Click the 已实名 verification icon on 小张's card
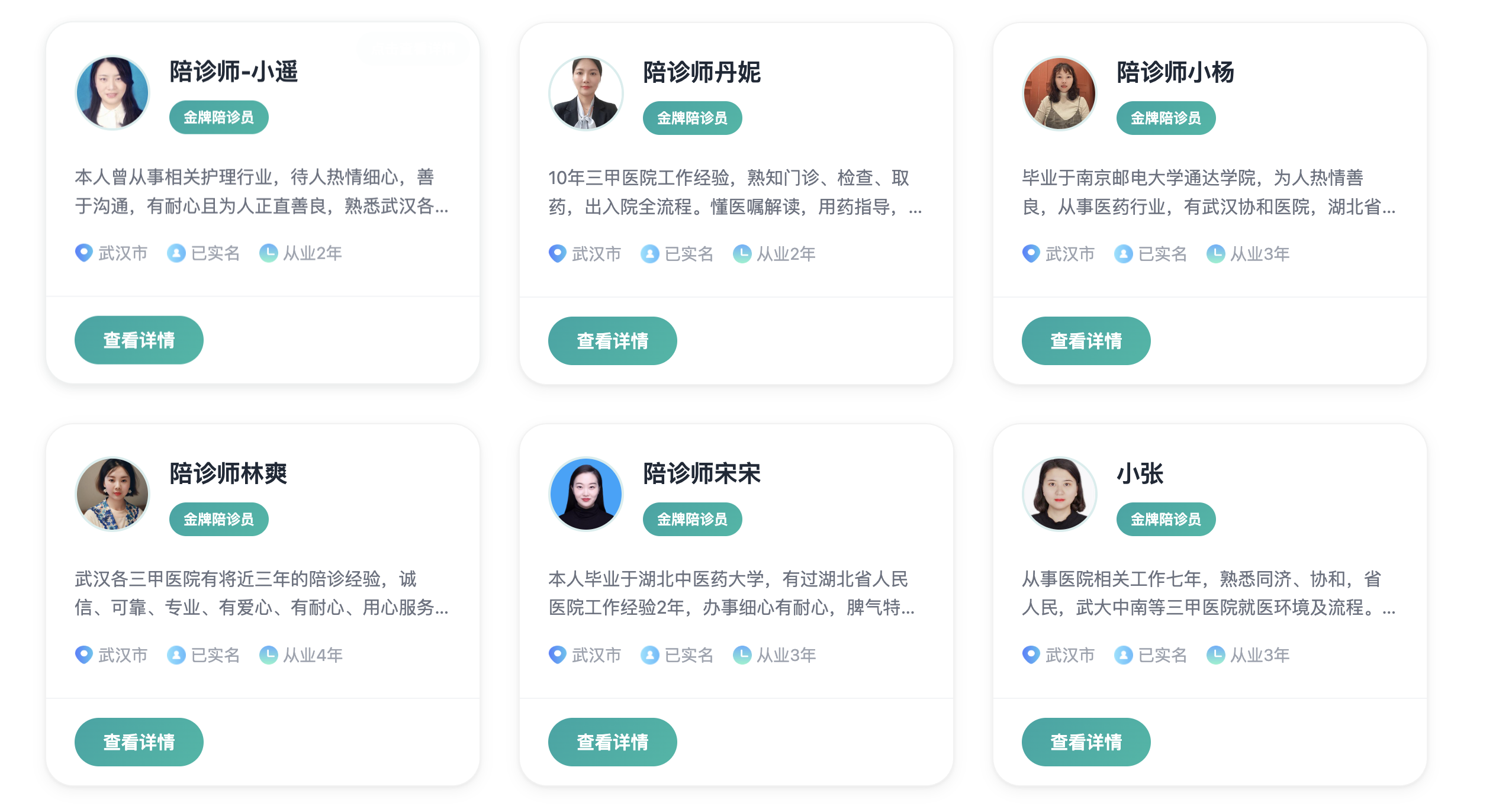 (x=1124, y=655)
